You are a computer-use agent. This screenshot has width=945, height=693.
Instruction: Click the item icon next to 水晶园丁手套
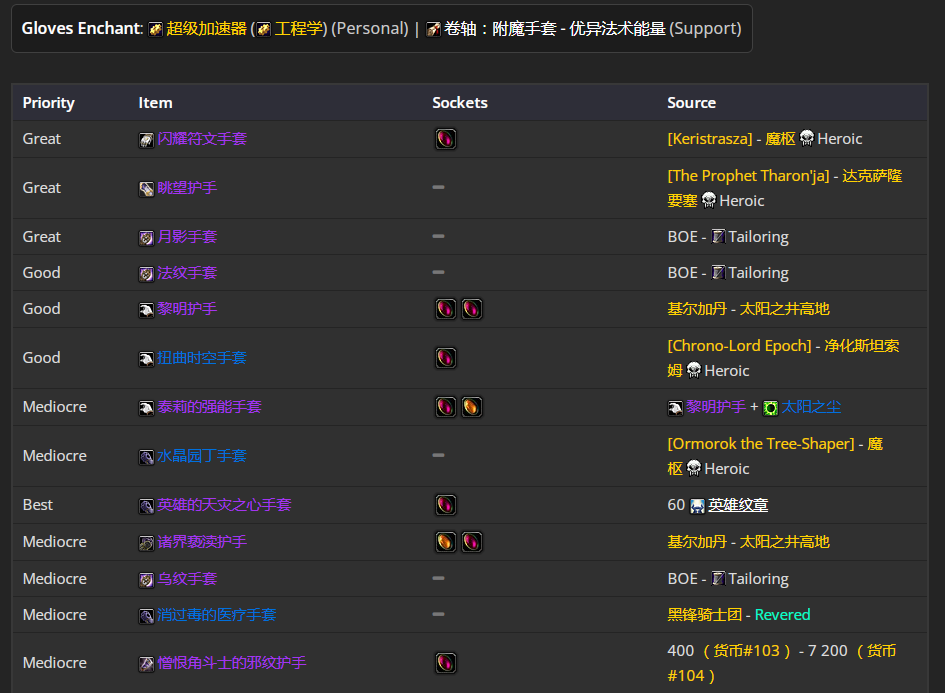146,457
